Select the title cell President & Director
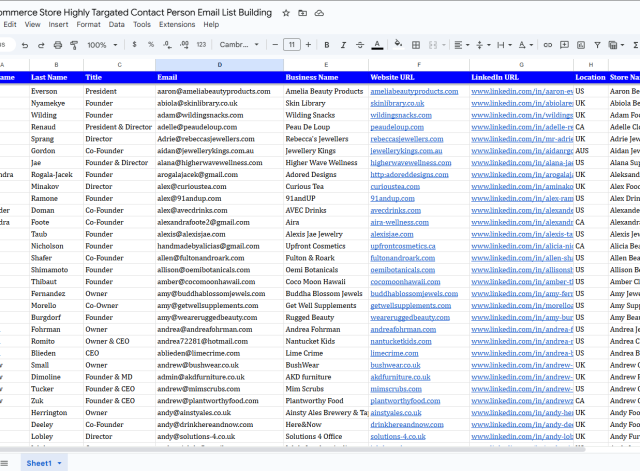640x471 pixels. pyautogui.click(x=119, y=127)
